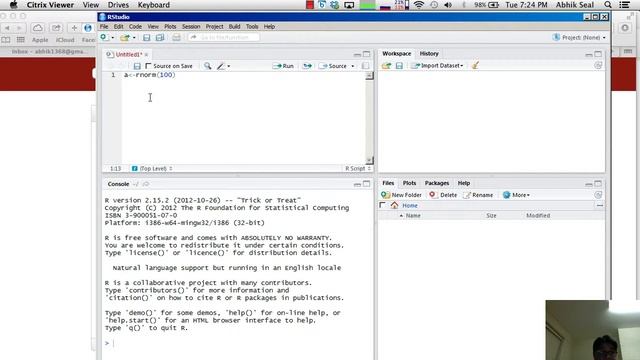Open the New File dropdown arrow
The height and width of the screenshot is (360, 640).
point(112,38)
